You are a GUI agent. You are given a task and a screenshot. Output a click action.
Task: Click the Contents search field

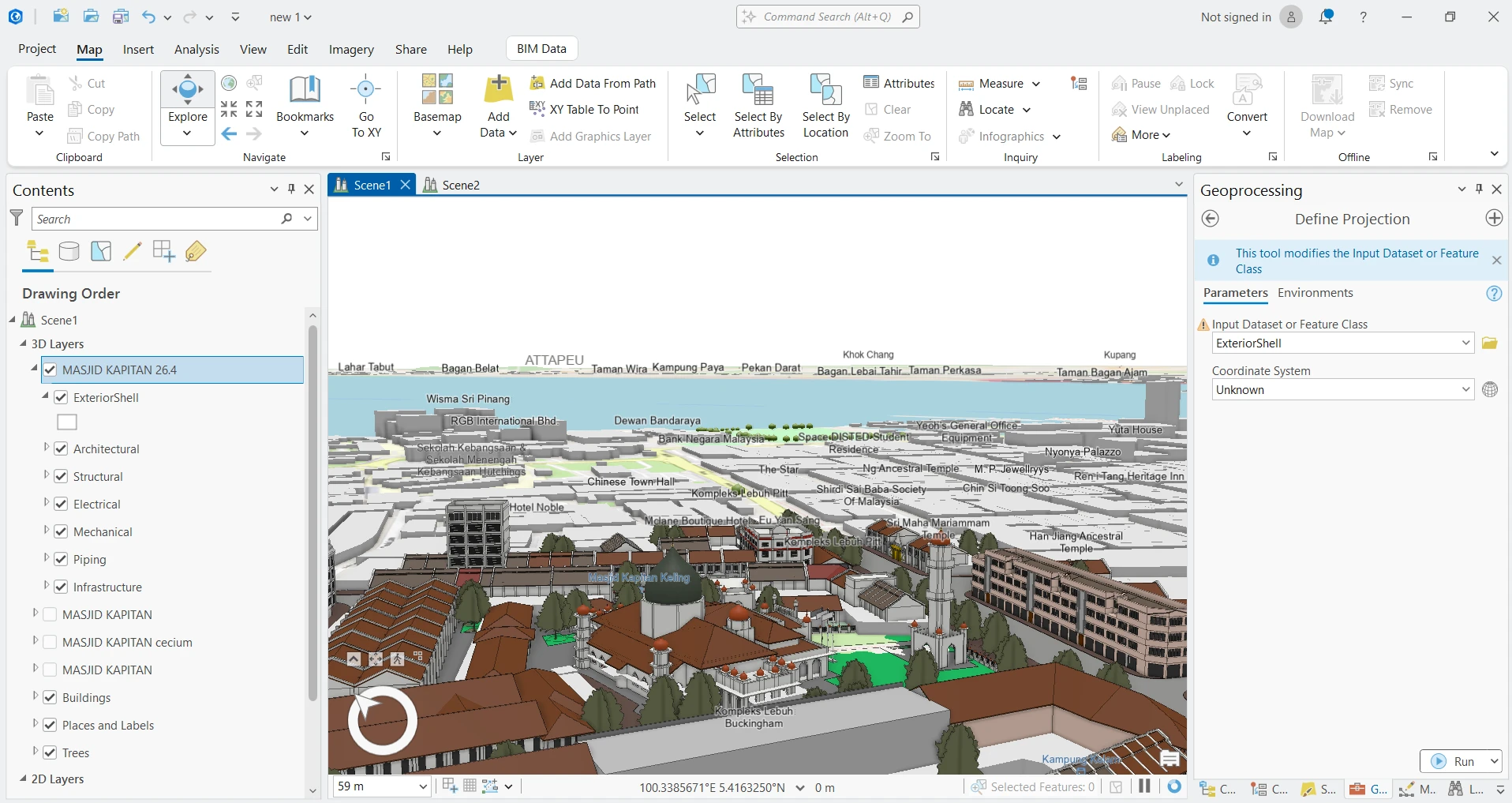click(x=156, y=219)
